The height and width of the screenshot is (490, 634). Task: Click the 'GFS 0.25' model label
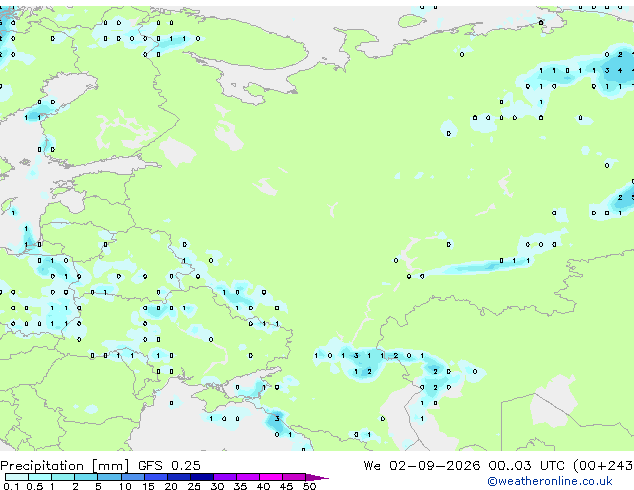(169, 466)
